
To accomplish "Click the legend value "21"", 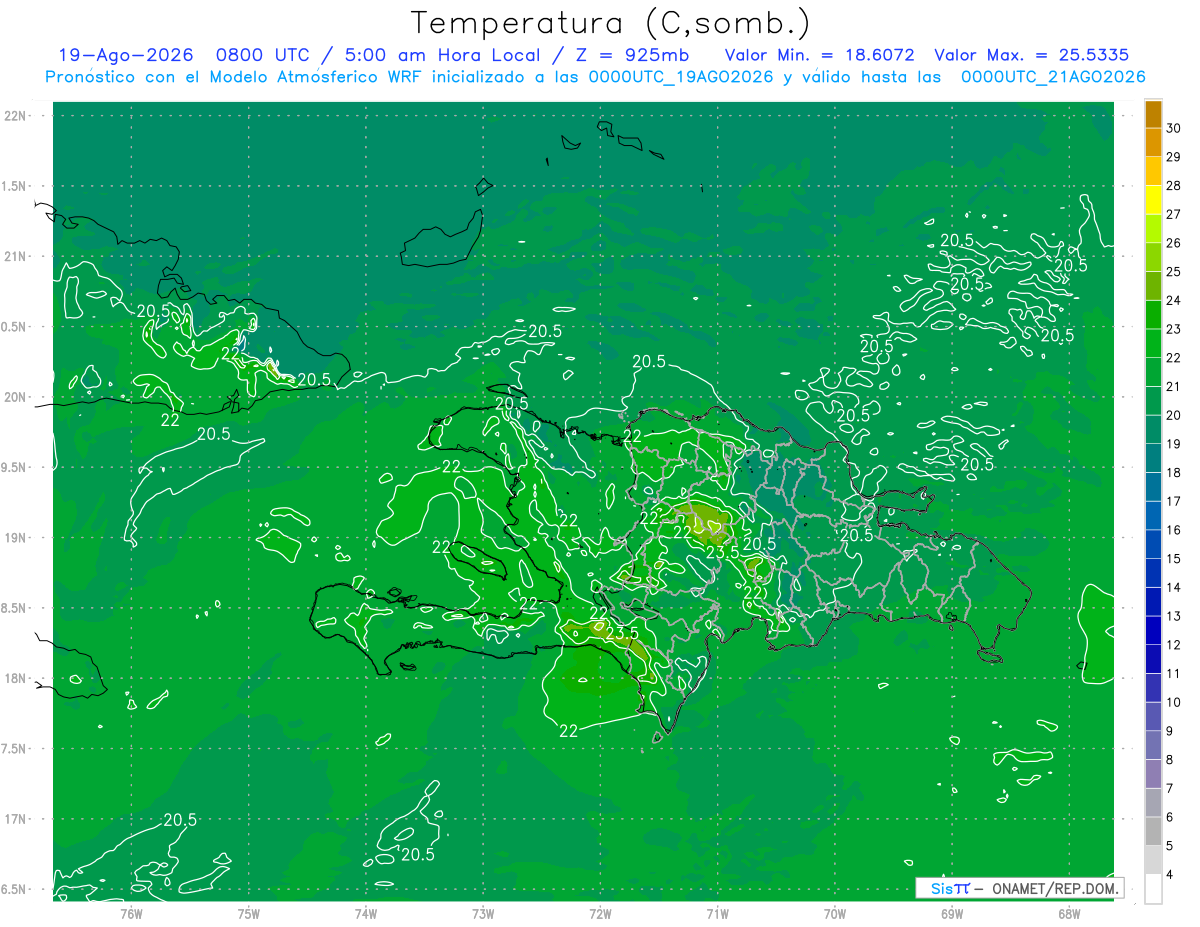I will click(x=1174, y=386).
